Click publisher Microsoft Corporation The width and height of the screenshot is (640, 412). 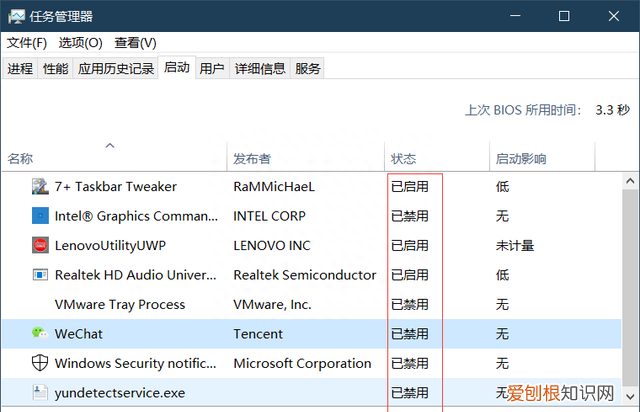click(x=302, y=363)
